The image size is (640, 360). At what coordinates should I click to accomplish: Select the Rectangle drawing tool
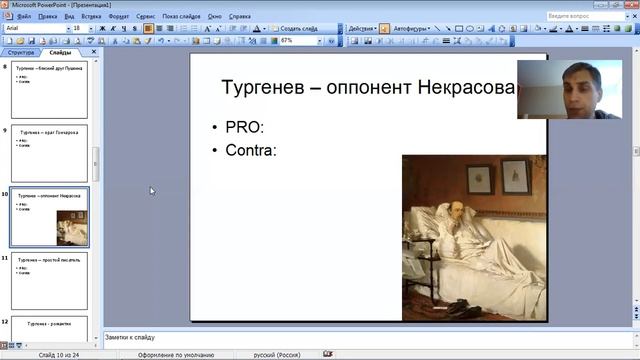(459, 29)
